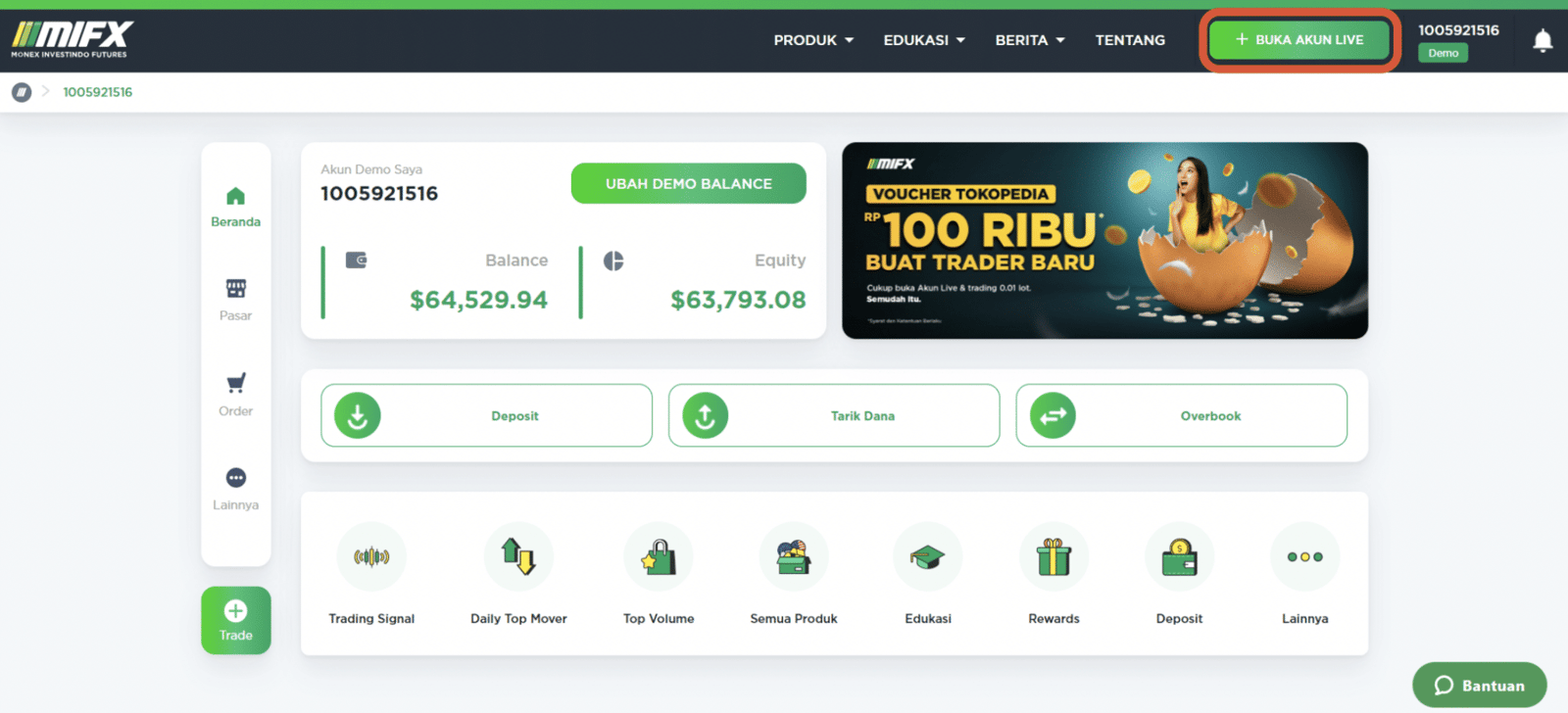The image size is (1568, 713).
Task: Open Lainnya in the left sidebar
Action: coord(235,490)
